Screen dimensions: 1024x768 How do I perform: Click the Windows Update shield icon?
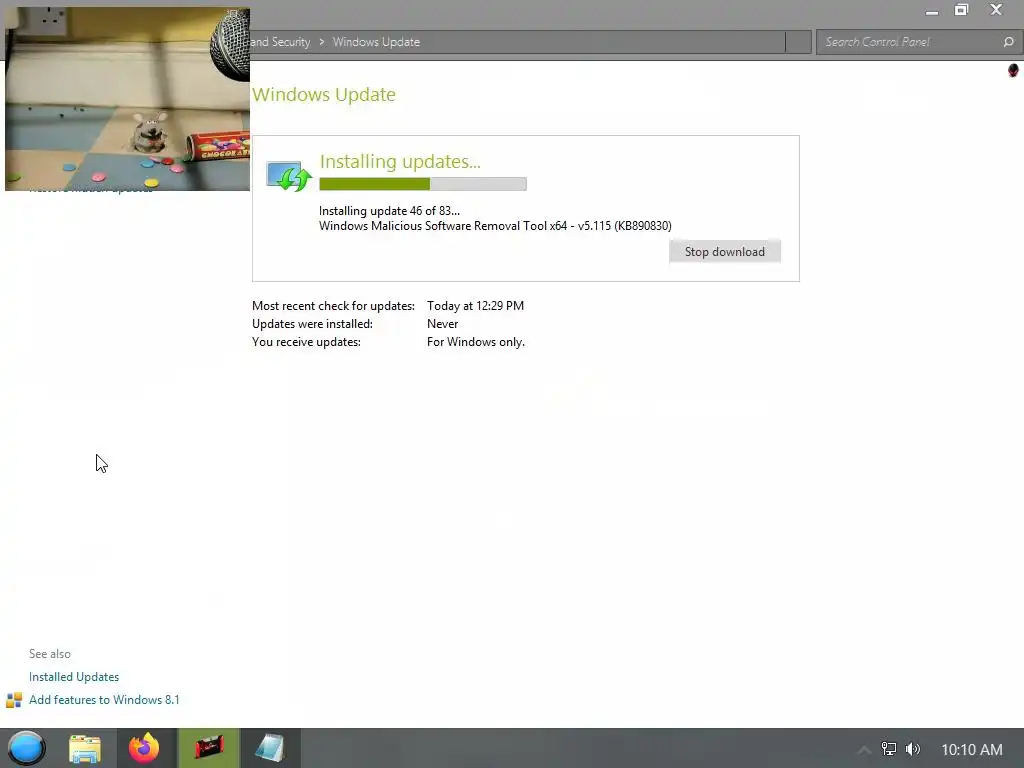pos(289,176)
